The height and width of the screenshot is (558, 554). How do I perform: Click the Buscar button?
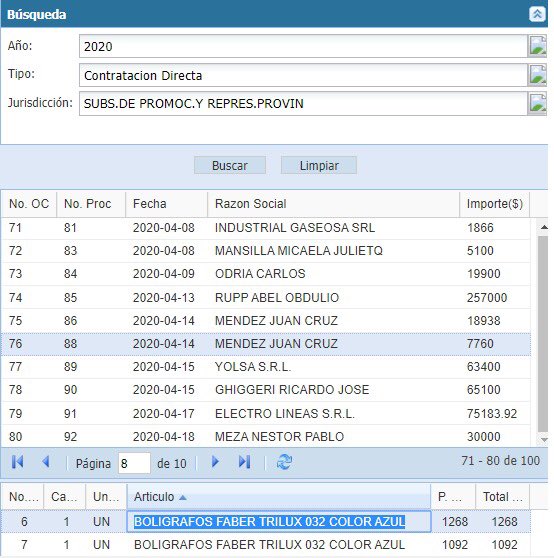(x=230, y=165)
